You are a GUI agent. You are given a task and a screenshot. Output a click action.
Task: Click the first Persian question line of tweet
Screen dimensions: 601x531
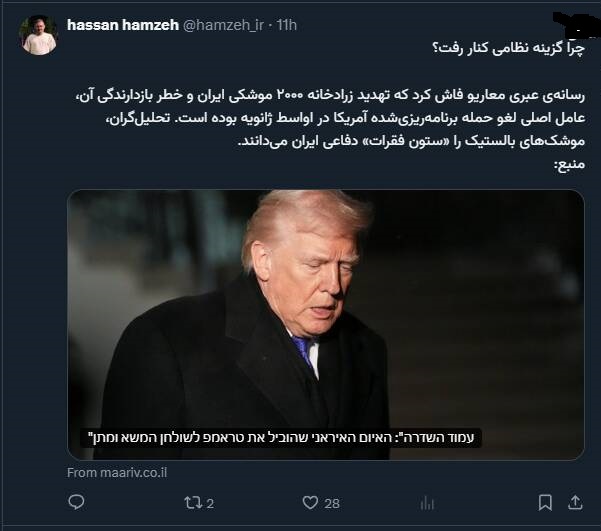pyautogui.click(x=508, y=49)
